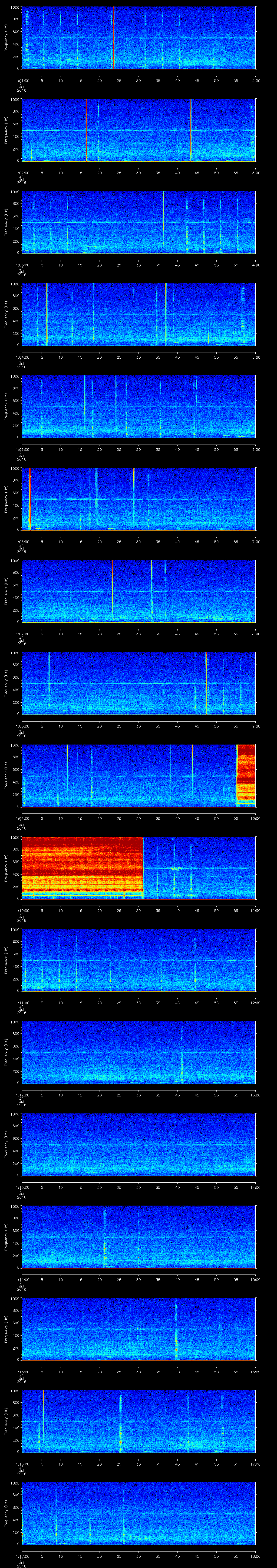Click the red transient near 37 s in 1:04:00 spectrogram
The width and height of the screenshot is (277, 1568).
(166, 315)
